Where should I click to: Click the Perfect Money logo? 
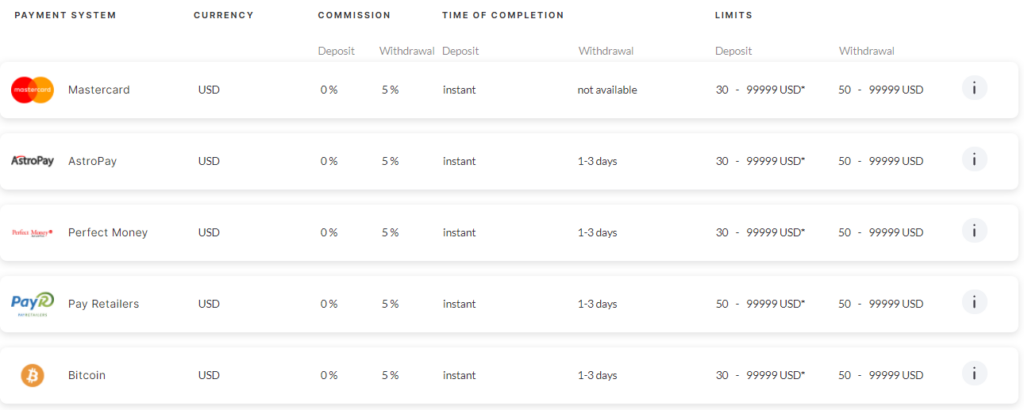point(33,232)
